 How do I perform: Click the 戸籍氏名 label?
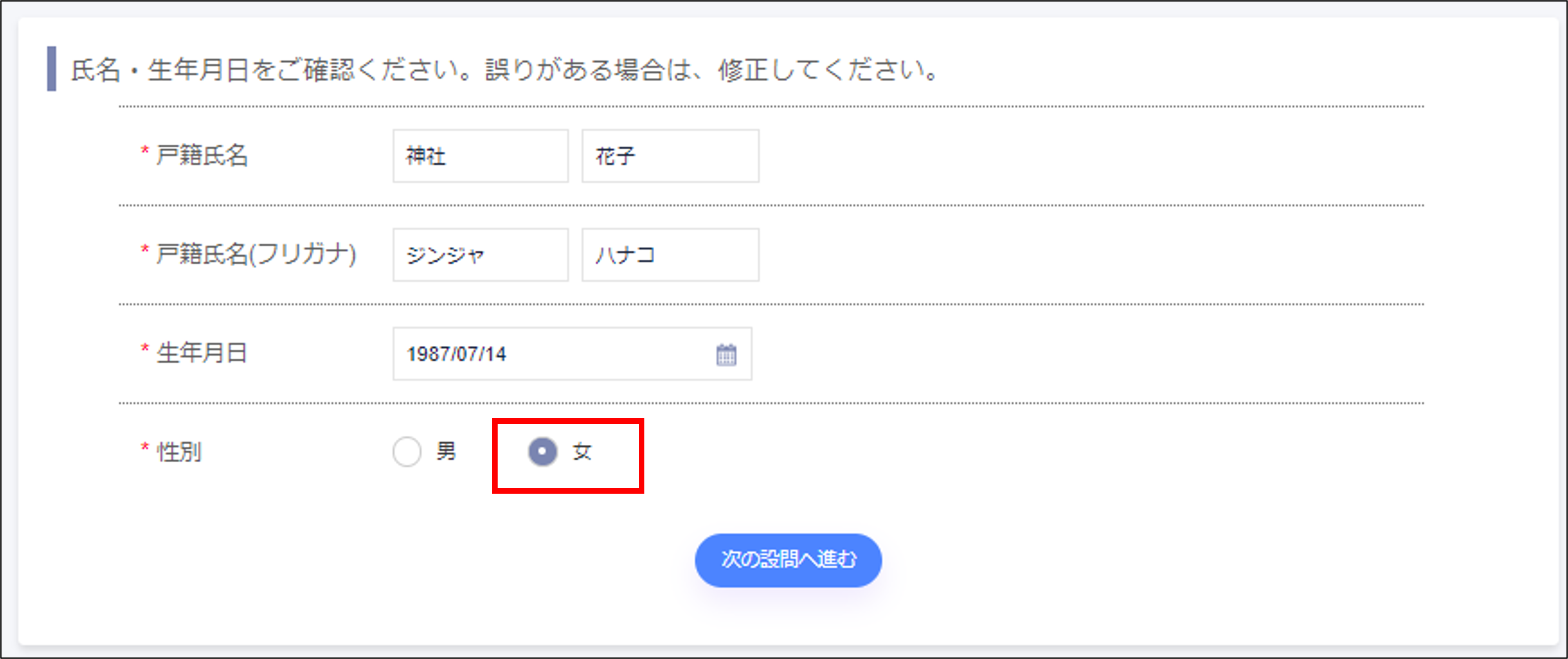(202, 155)
